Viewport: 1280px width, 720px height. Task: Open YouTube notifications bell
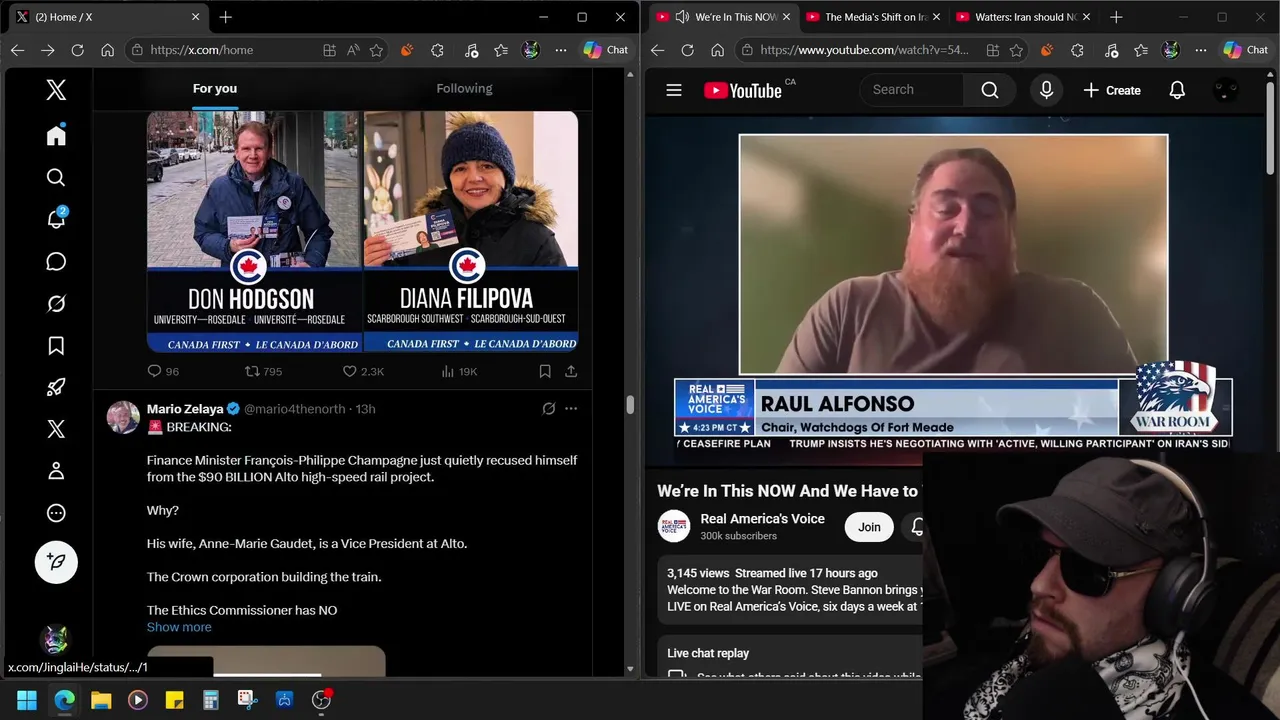coord(1177,90)
